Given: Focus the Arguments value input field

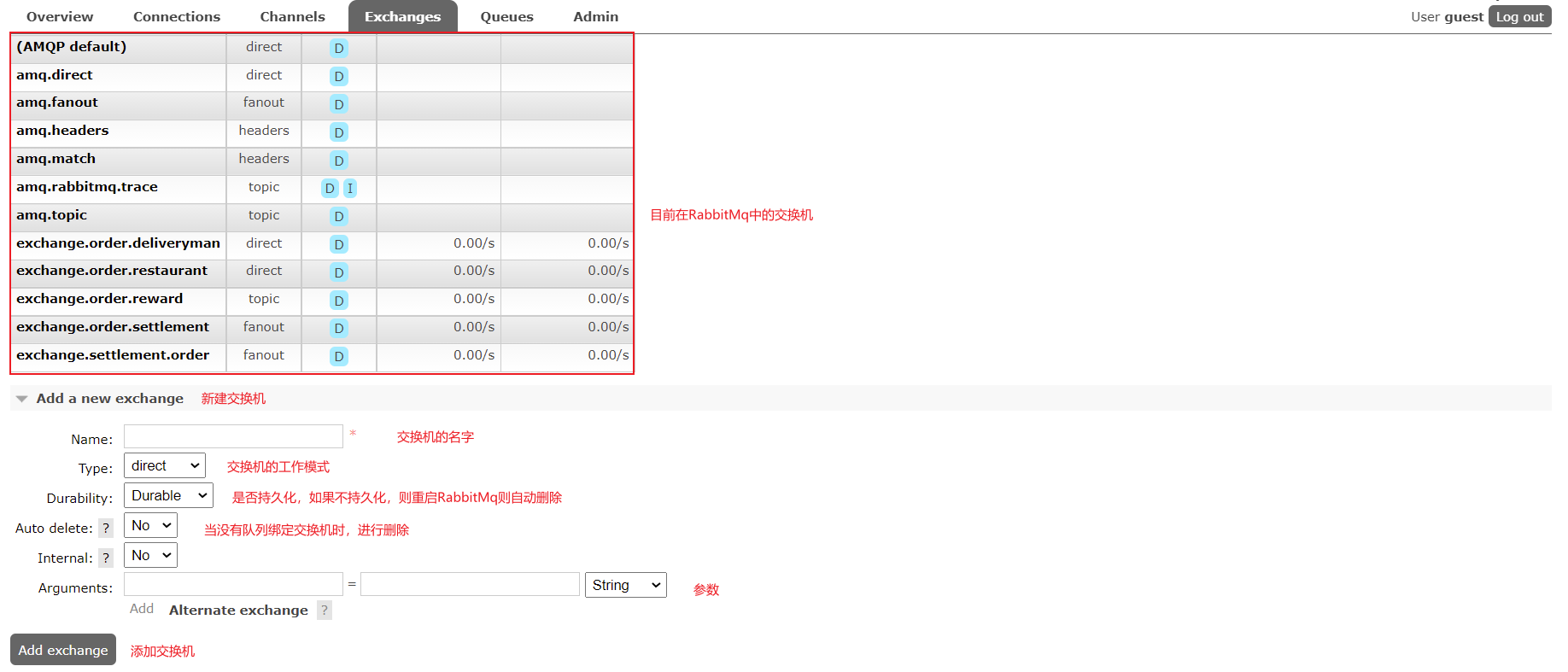Looking at the screenshot, I should tap(470, 584).
